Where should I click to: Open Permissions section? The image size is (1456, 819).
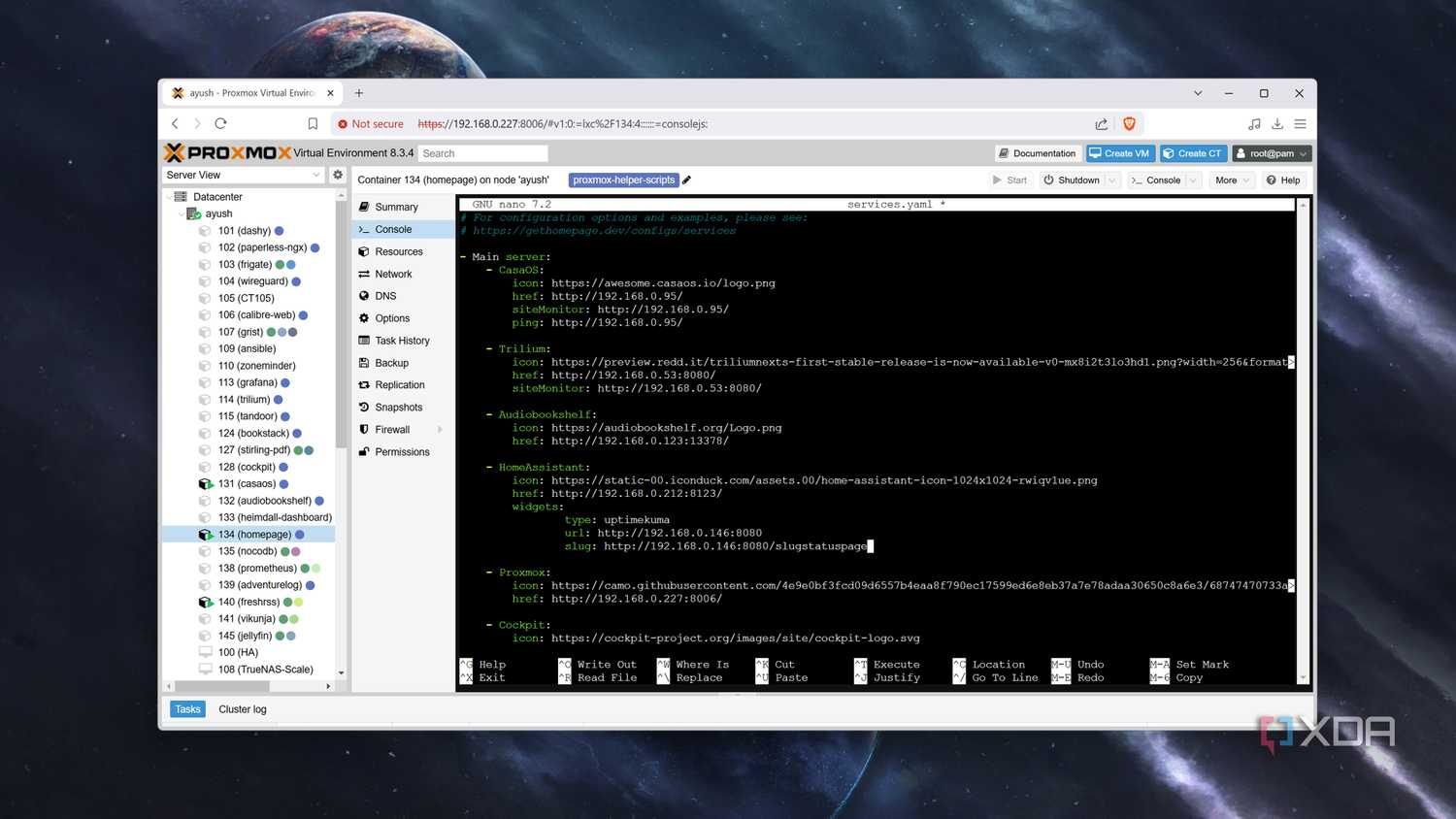pos(402,452)
